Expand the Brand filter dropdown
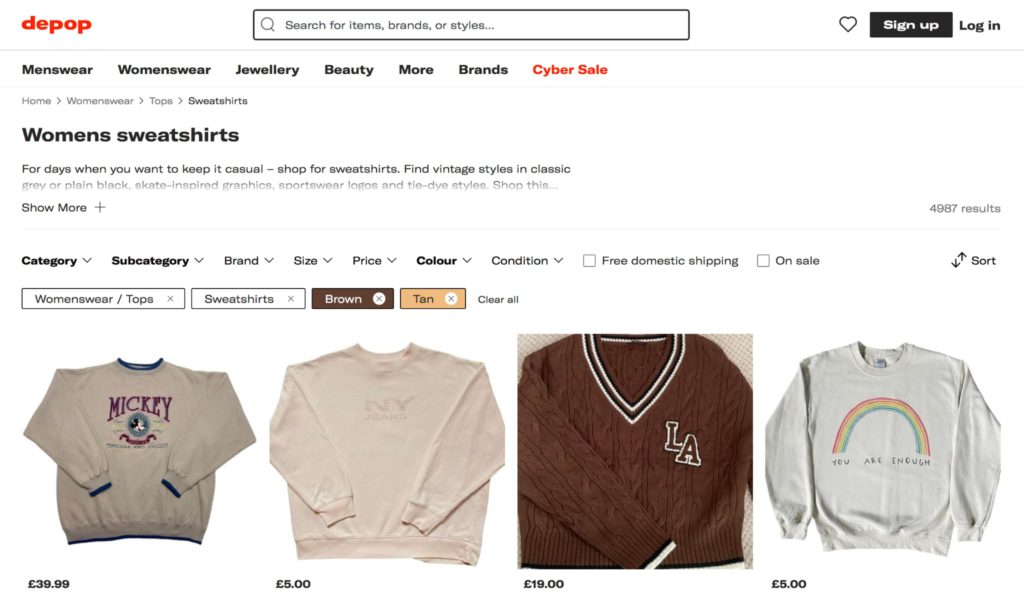Image resolution: width=1024 pixels, height=611 pixels. (247, 260)
